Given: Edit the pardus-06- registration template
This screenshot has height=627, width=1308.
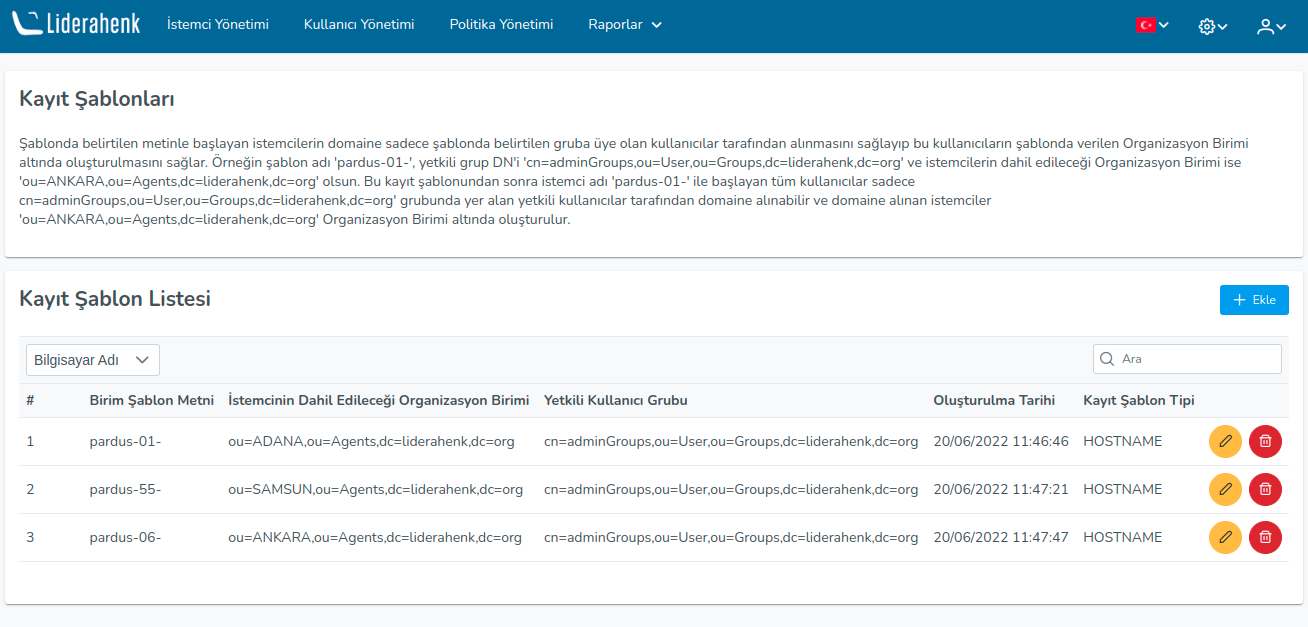Looking at the screenshot, I should coord(1225,537).
